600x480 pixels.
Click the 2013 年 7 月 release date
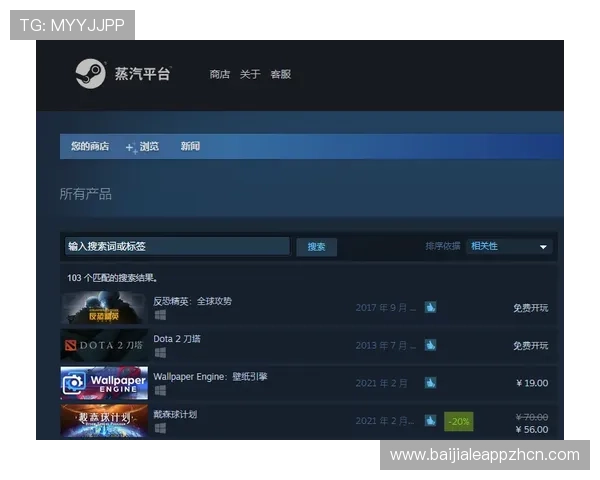[385, 346]
